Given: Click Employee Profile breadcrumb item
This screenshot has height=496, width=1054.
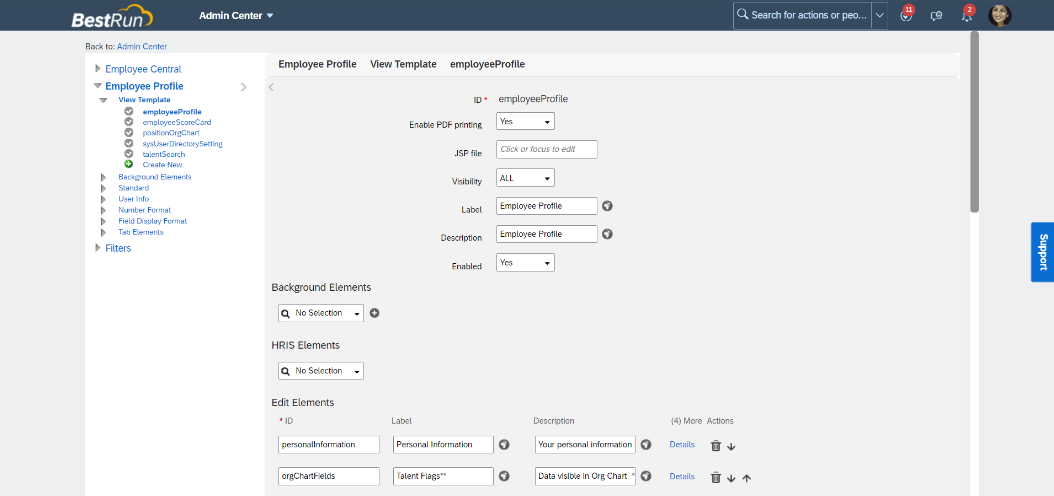Looking at the screenshot, I should 317,65.
